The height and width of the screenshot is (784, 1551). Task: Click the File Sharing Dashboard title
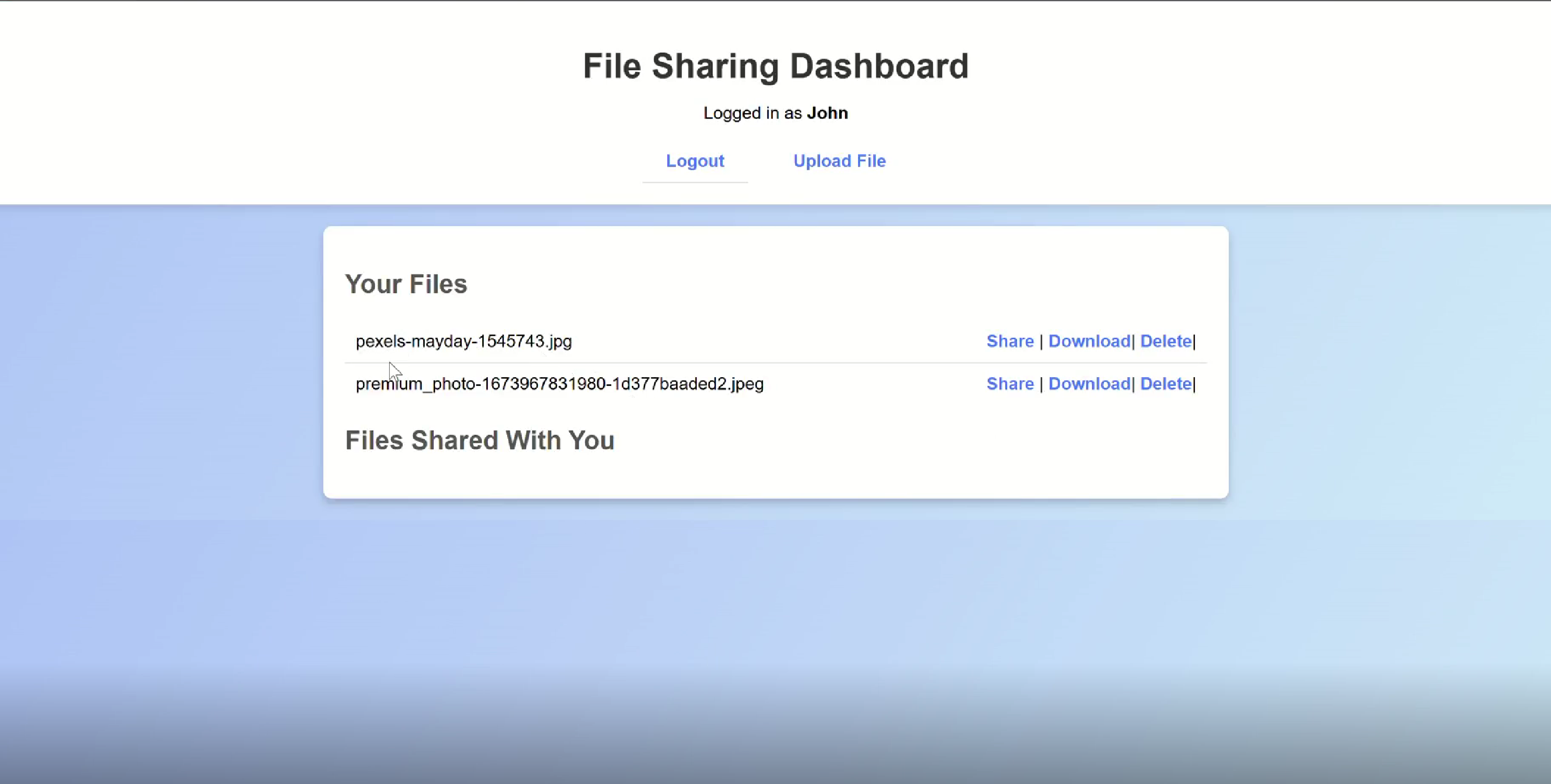coord(775,66)
